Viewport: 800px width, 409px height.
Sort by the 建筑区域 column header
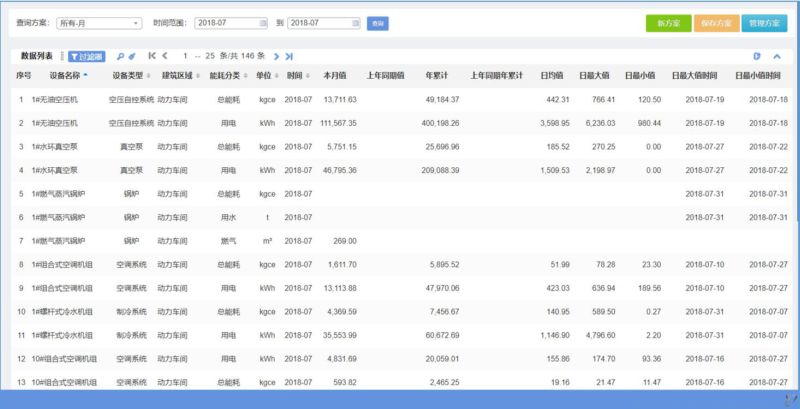coord(181,75)
